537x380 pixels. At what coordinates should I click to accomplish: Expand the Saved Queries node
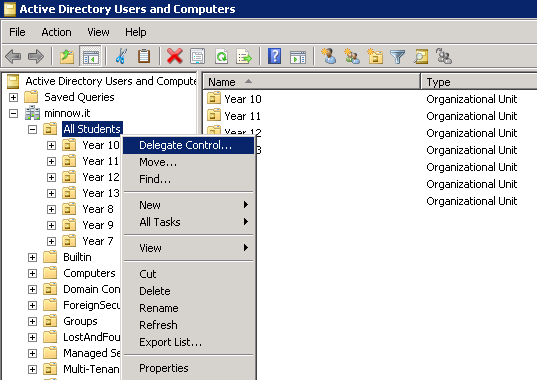13,97
